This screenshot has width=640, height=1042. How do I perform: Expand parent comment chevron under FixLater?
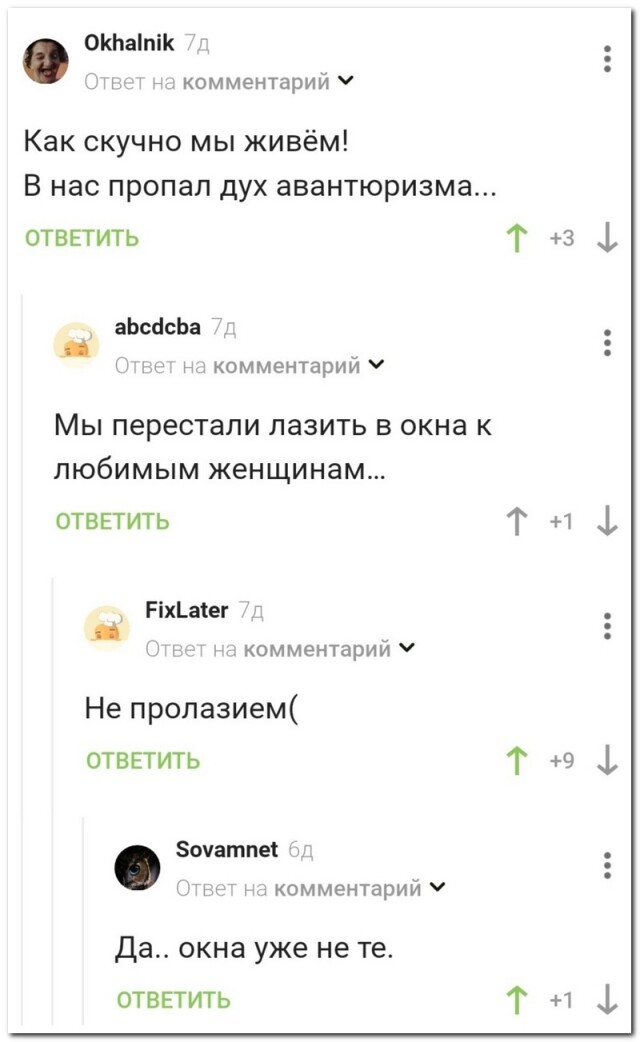pyautogui.click(x=407, y=649)
